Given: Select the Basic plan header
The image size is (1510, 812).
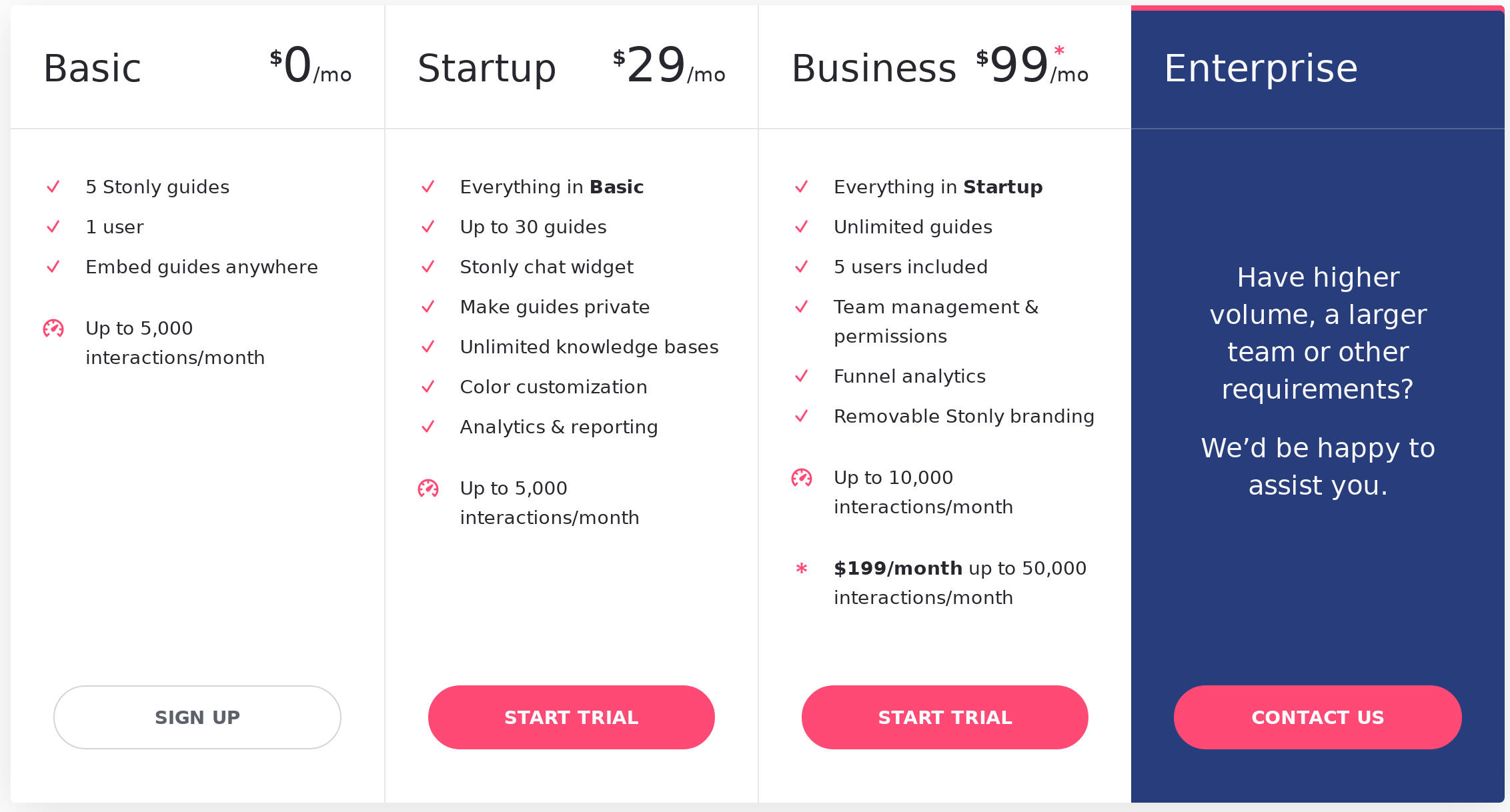Looking at the screenshot, I should (x=91, y=67).
